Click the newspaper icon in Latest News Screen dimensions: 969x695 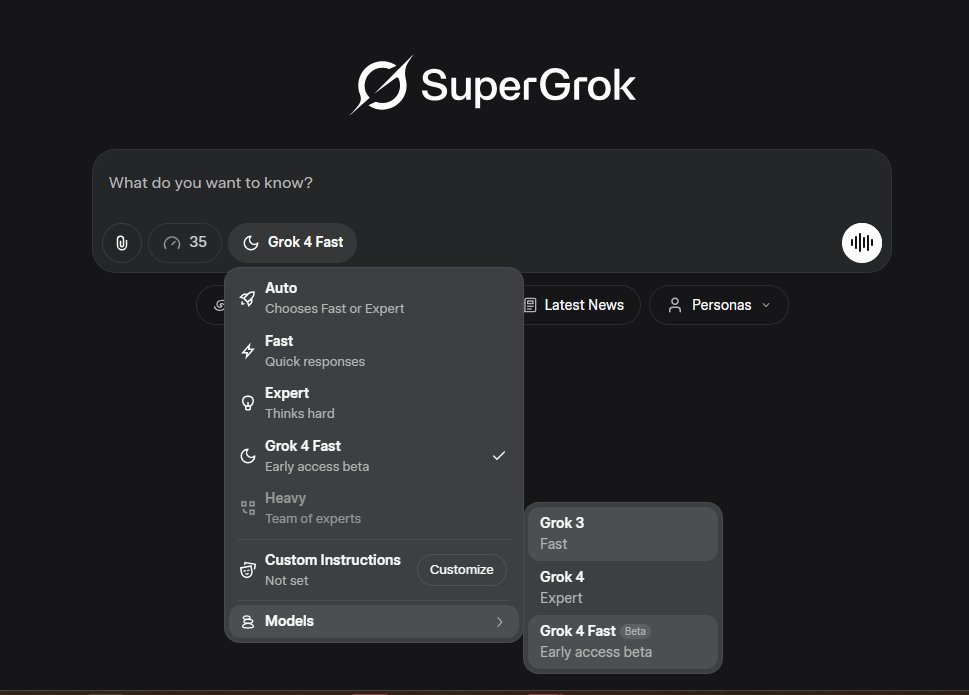coord(530,305)
